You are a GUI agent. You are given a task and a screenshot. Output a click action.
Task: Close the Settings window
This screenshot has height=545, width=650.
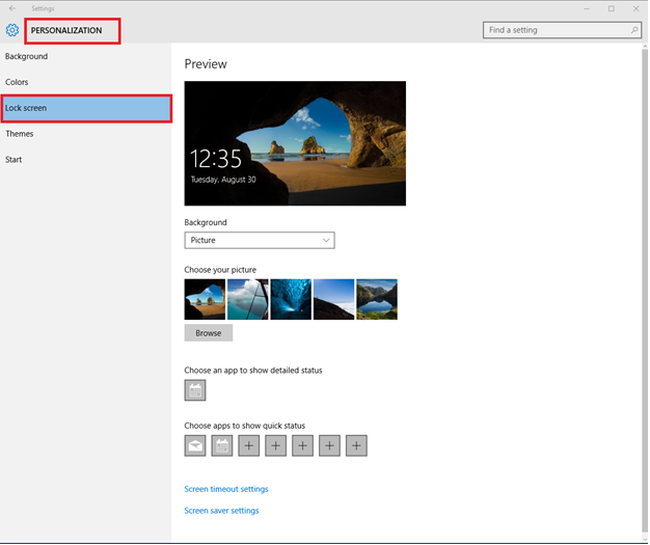(x=636, y=8)
